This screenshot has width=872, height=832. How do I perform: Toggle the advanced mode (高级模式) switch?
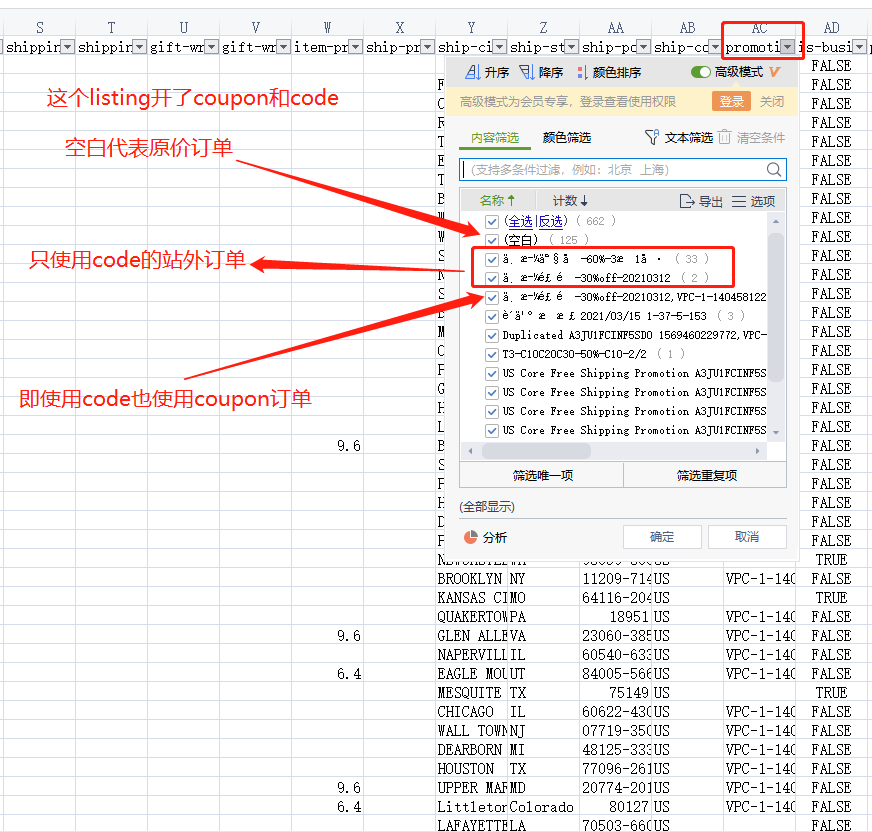(x=701, y=72)
